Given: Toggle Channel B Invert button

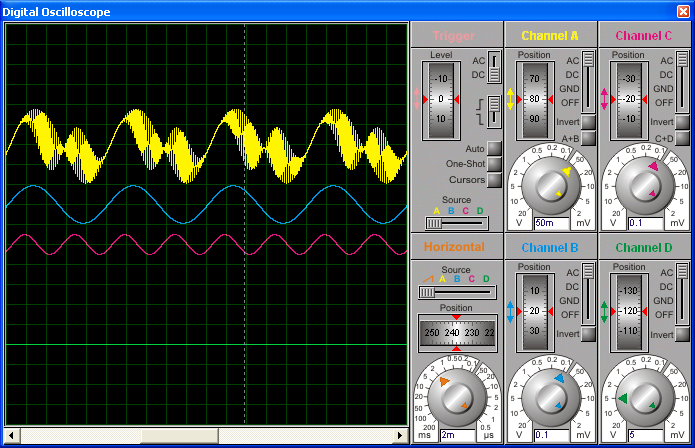Looking at the screenshot, I should click(588, 334).
